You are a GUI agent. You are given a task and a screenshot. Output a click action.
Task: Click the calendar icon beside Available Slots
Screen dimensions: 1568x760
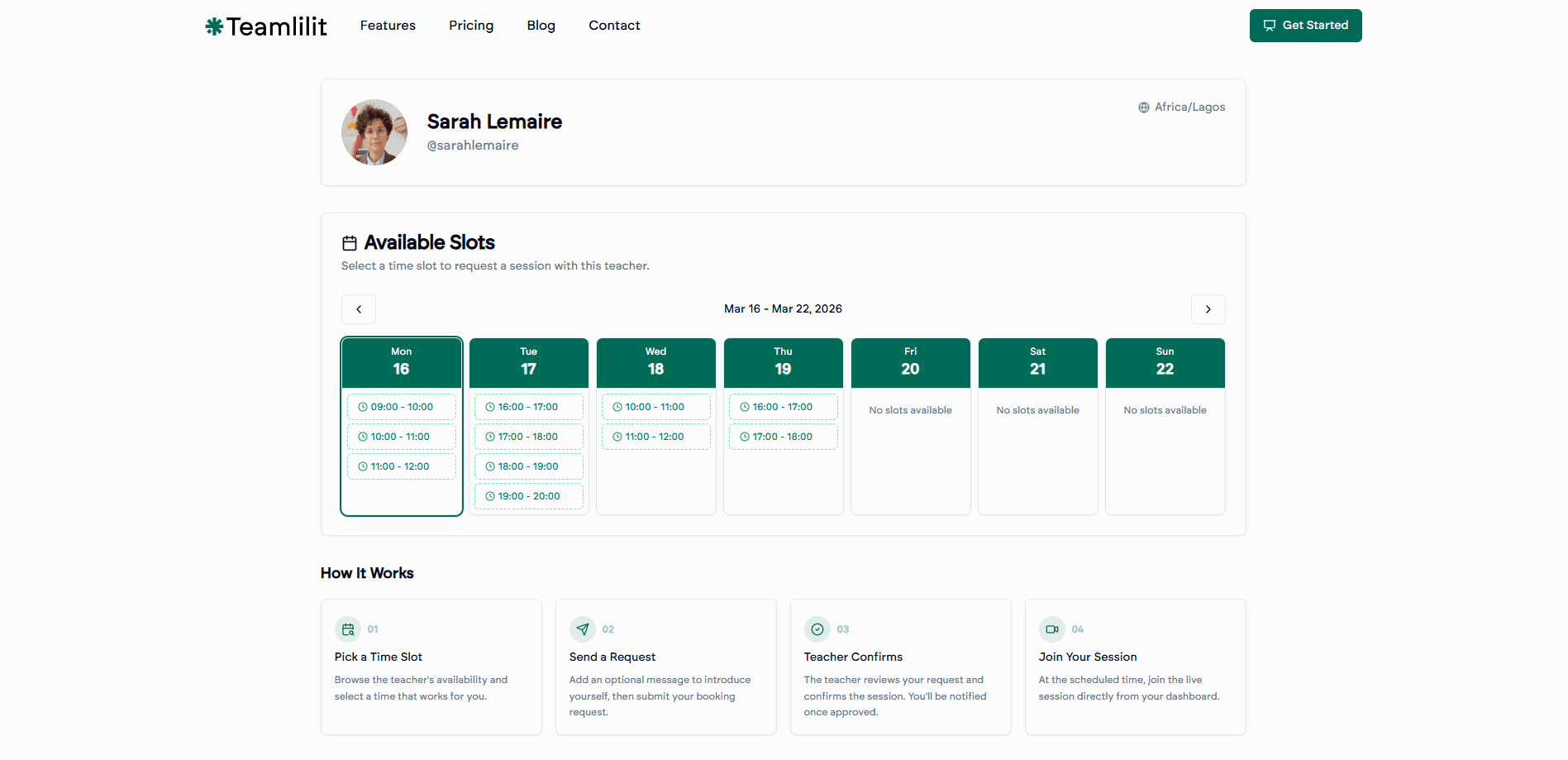pyautogui.click(x=350, y=243)
